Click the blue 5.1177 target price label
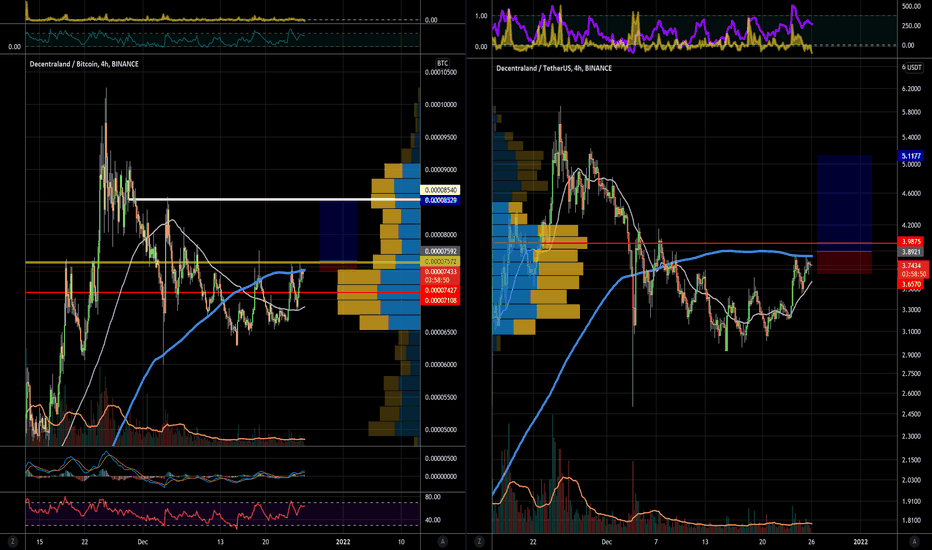The width and height of the screenshot is (932, 550). 911,156
